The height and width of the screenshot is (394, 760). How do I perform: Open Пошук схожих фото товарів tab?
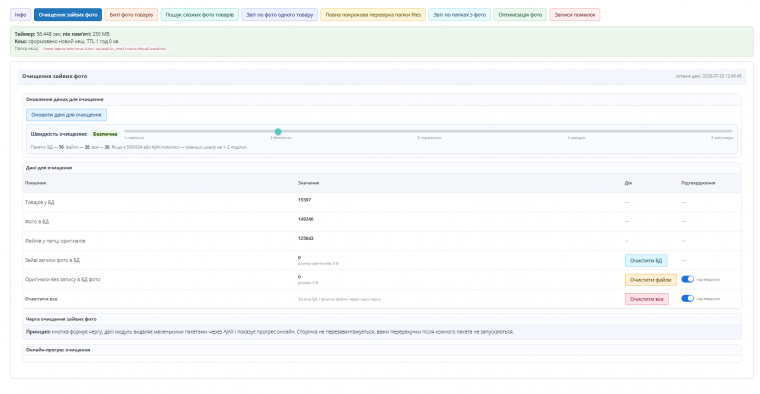199,15
